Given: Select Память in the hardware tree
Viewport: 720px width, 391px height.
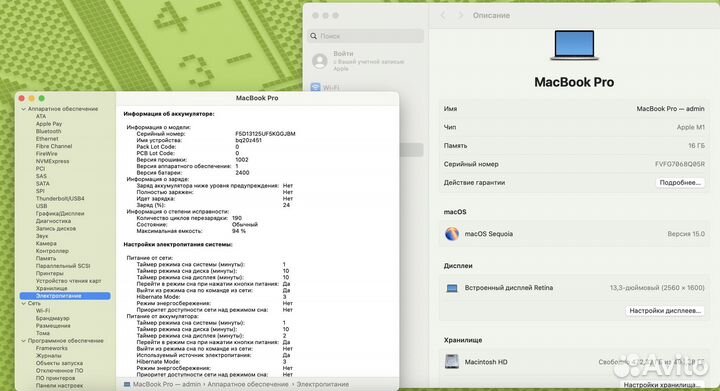Looking at the screenshot, I should point(45,258).
